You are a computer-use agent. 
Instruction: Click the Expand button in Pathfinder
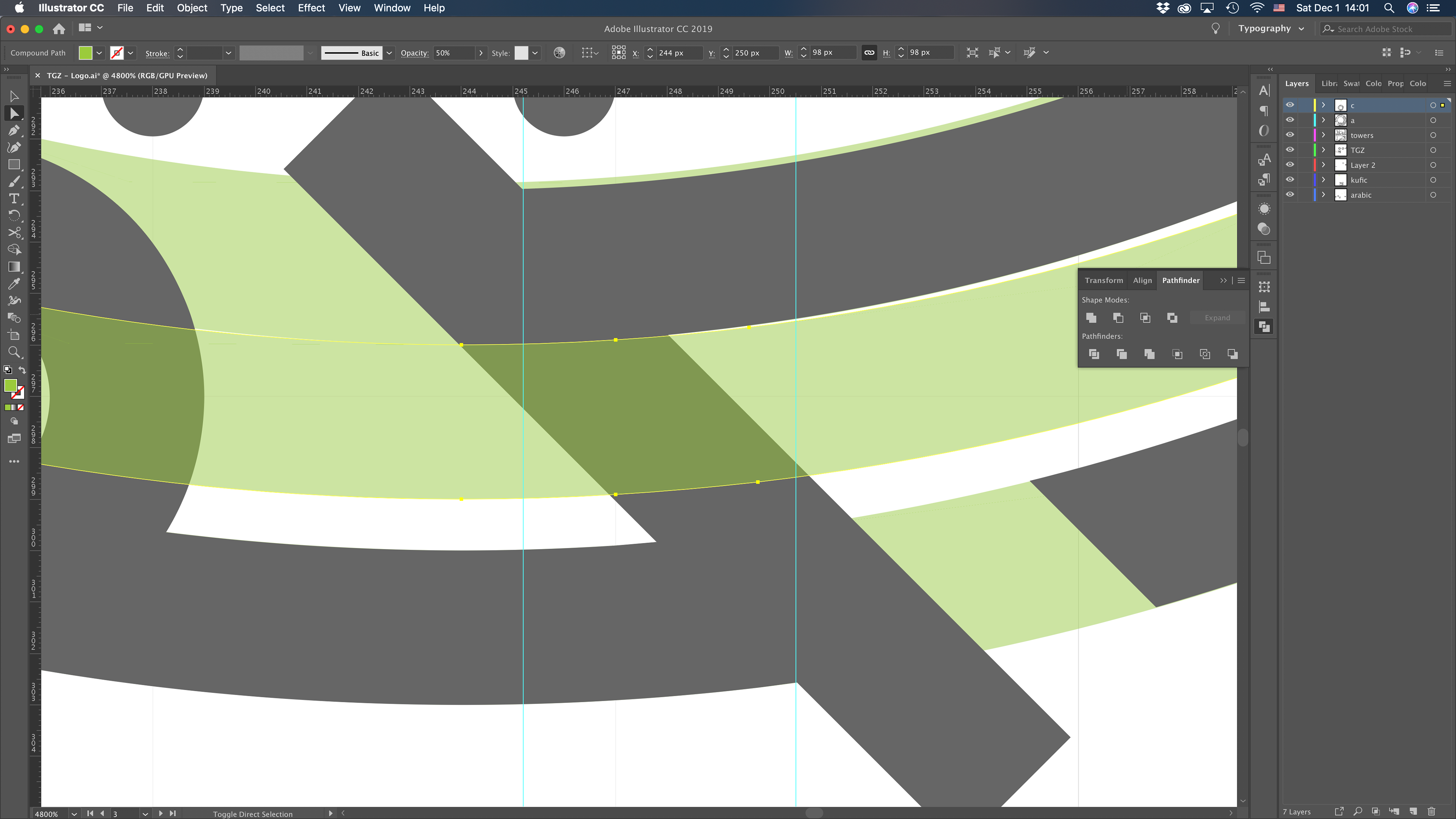tap(1217, 318)
